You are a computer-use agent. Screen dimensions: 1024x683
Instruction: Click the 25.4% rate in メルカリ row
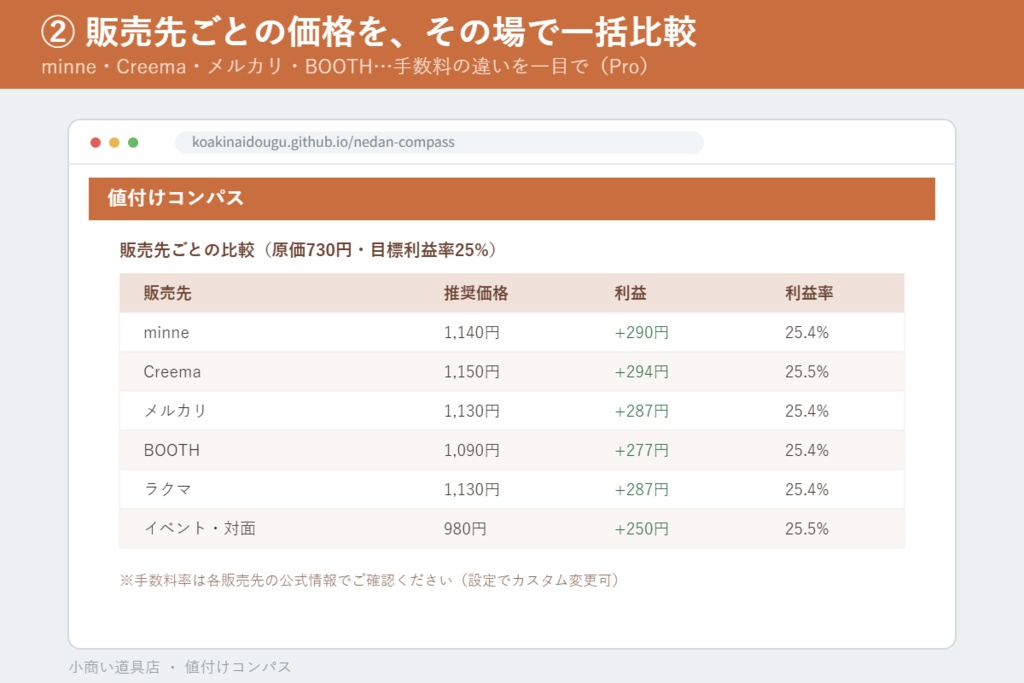807,411
